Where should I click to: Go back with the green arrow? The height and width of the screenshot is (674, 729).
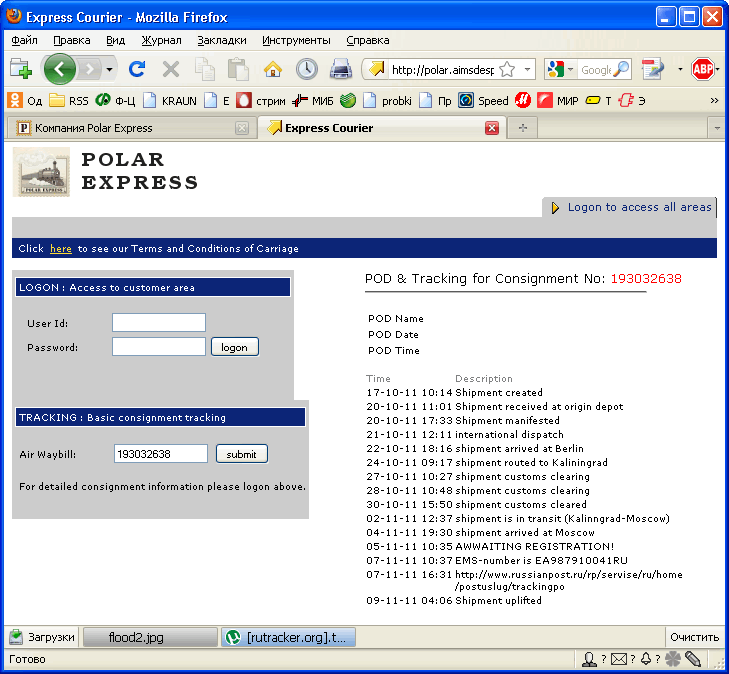click(59, 69)
